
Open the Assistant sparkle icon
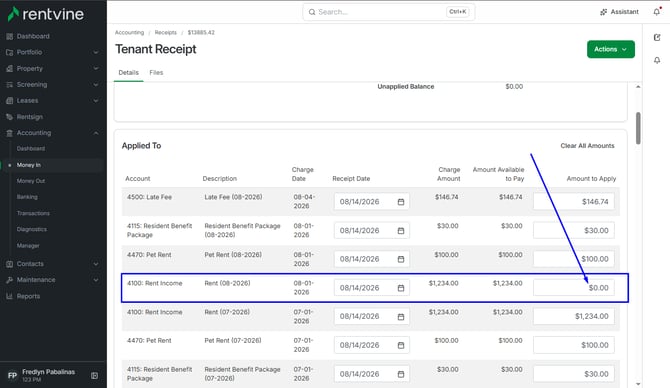603,12
